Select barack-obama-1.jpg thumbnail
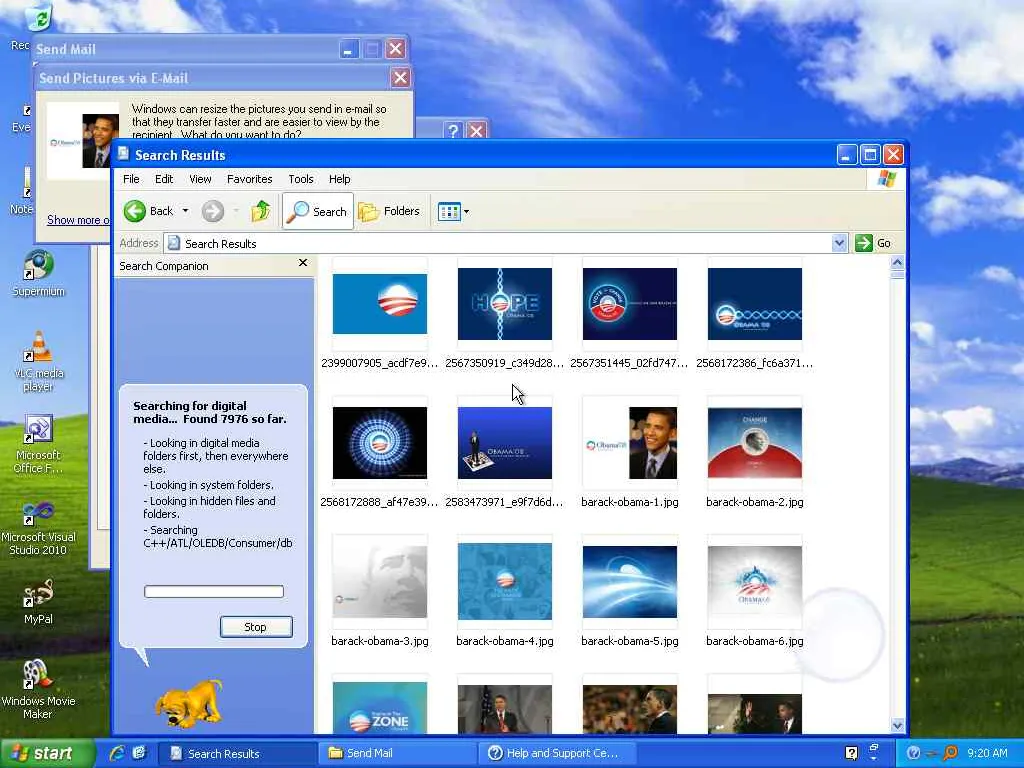1024x768 pixels. [630, 443]
